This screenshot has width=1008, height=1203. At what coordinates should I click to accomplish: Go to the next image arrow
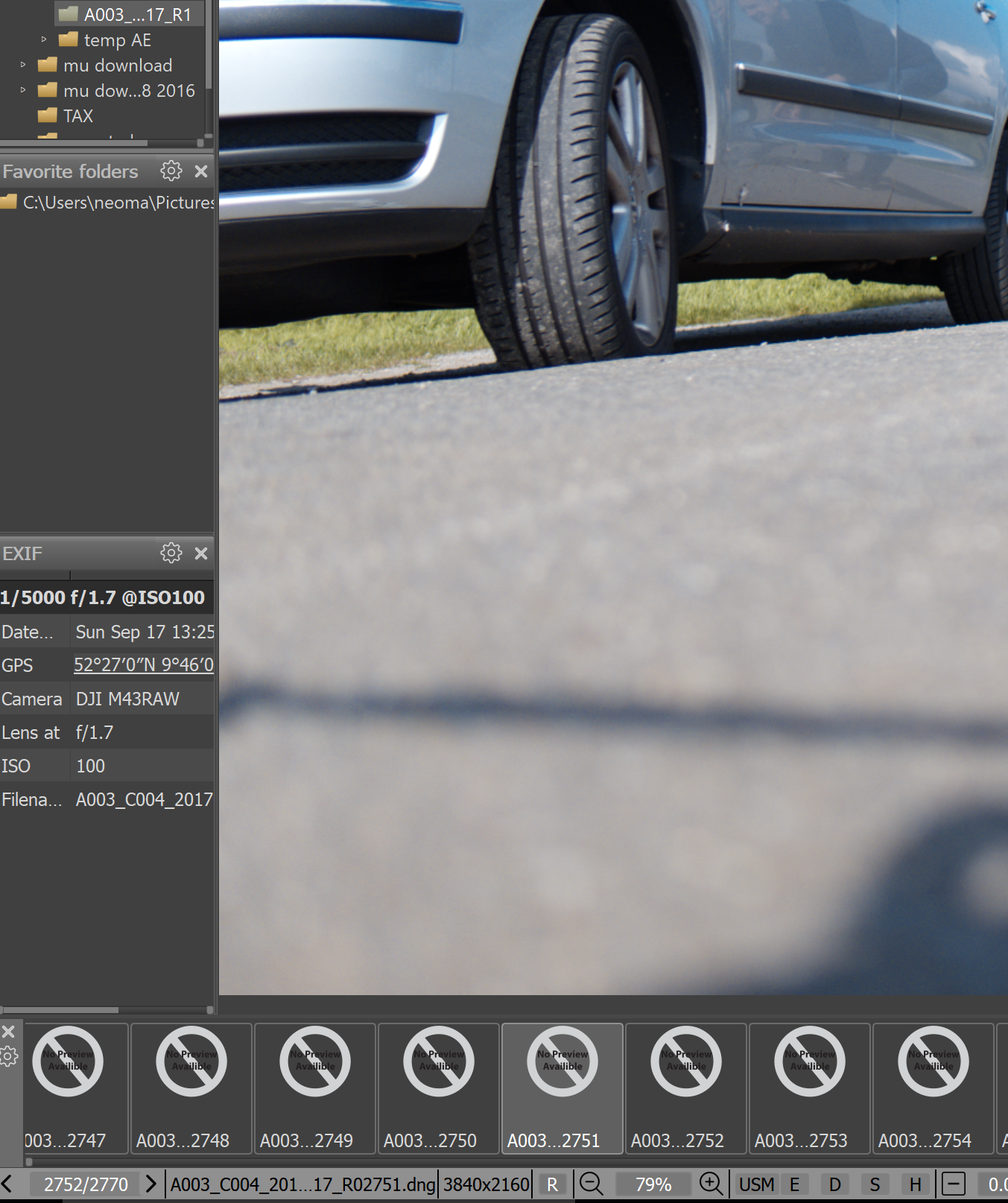[151, 1184]
